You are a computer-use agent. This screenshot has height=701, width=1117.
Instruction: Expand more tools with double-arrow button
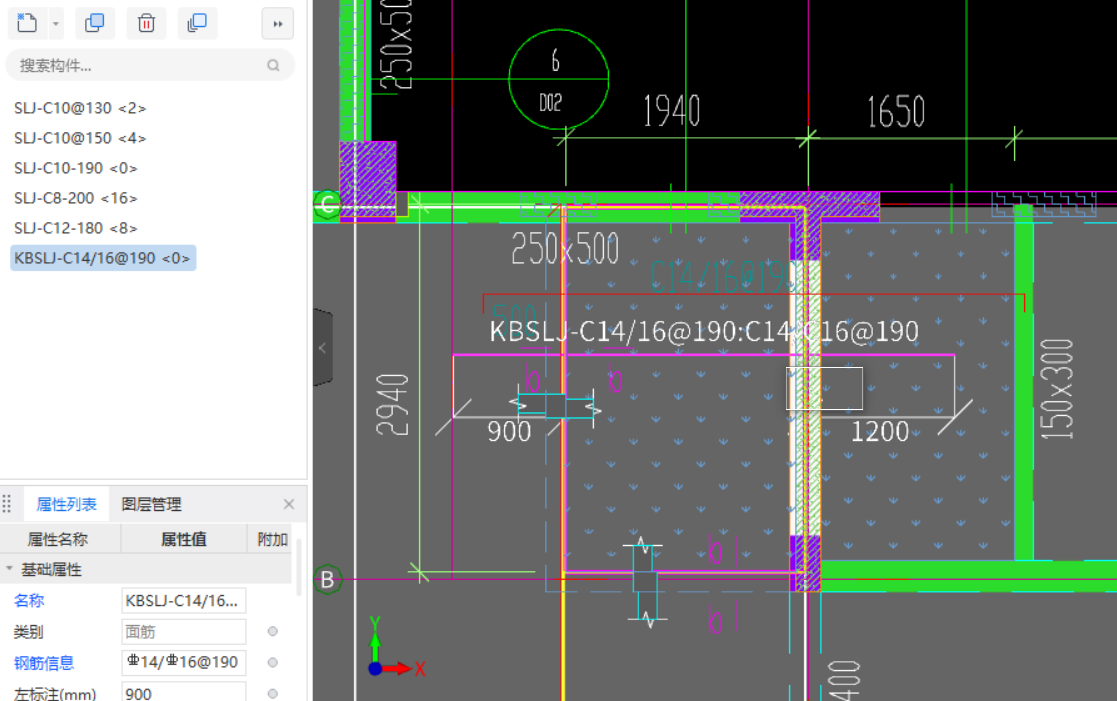coord(277,23)
